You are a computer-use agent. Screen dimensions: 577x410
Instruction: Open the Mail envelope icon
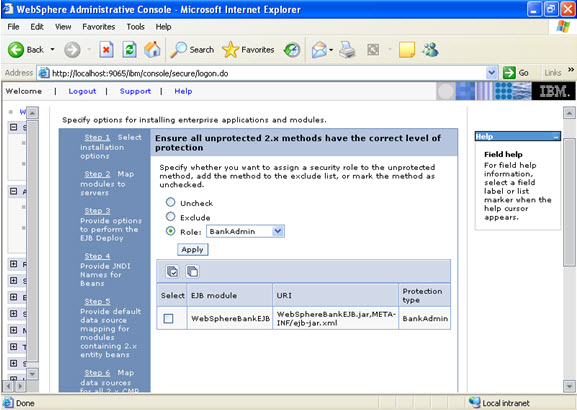click(x=319, y=50)
